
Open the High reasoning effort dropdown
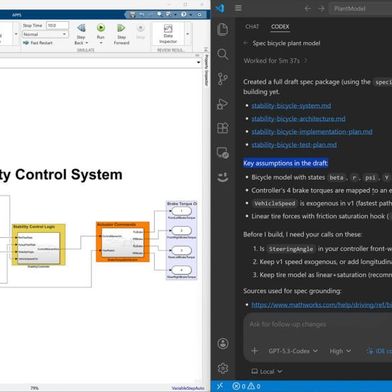click(x=340, y=351)
